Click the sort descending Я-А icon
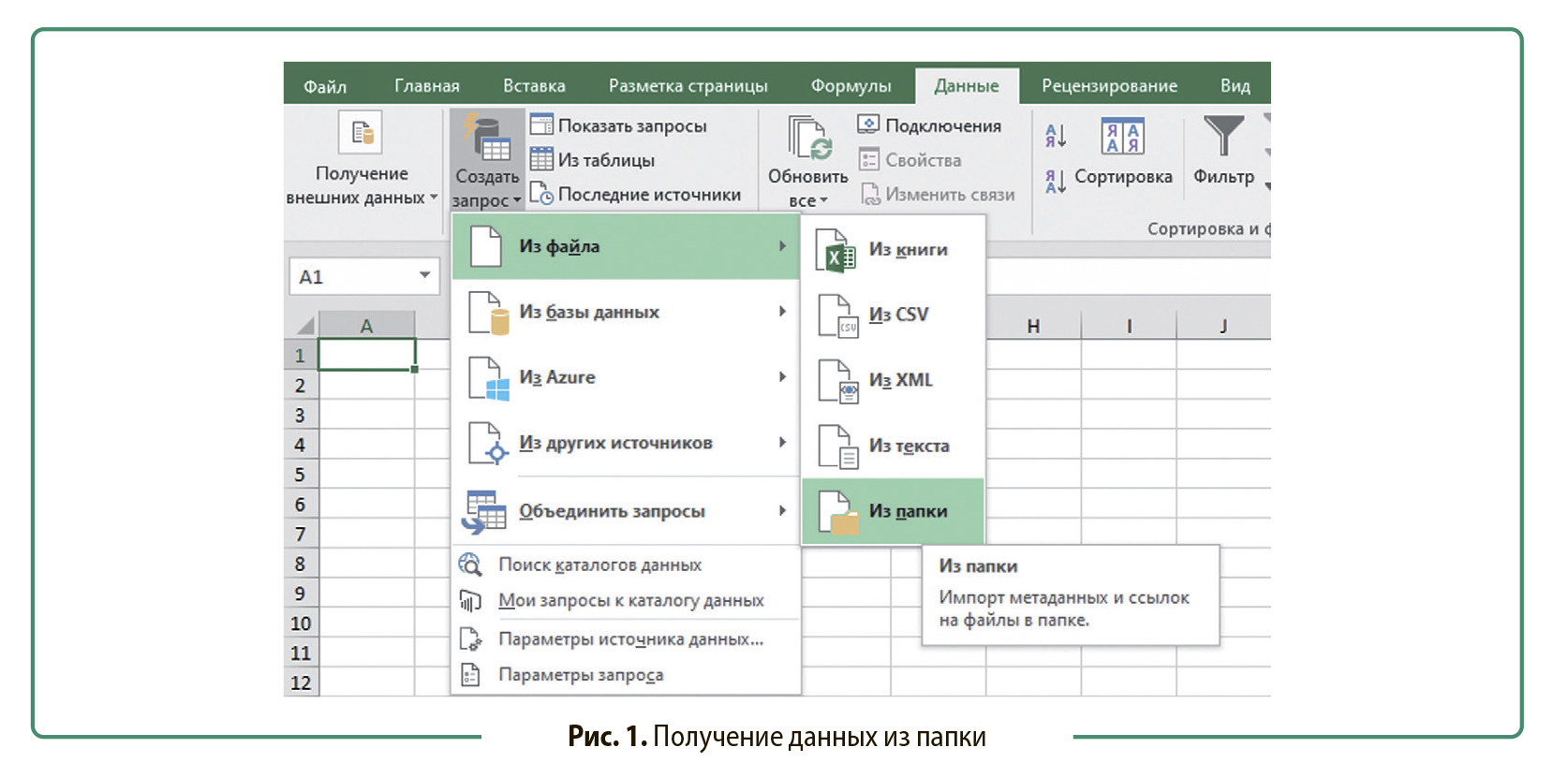The height and width of the screenshot is (777, 1568). pyautogui.click(x=1056, y=181)
